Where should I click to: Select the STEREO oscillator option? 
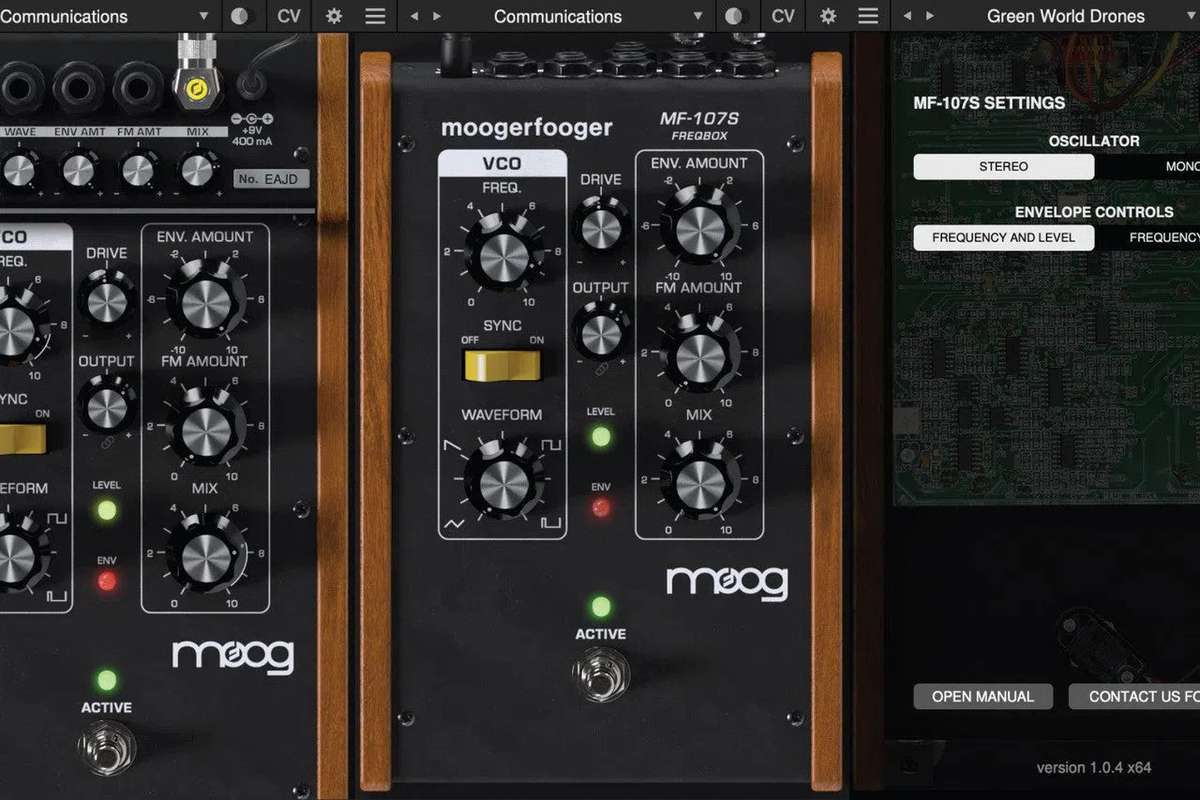point(1003,167)
